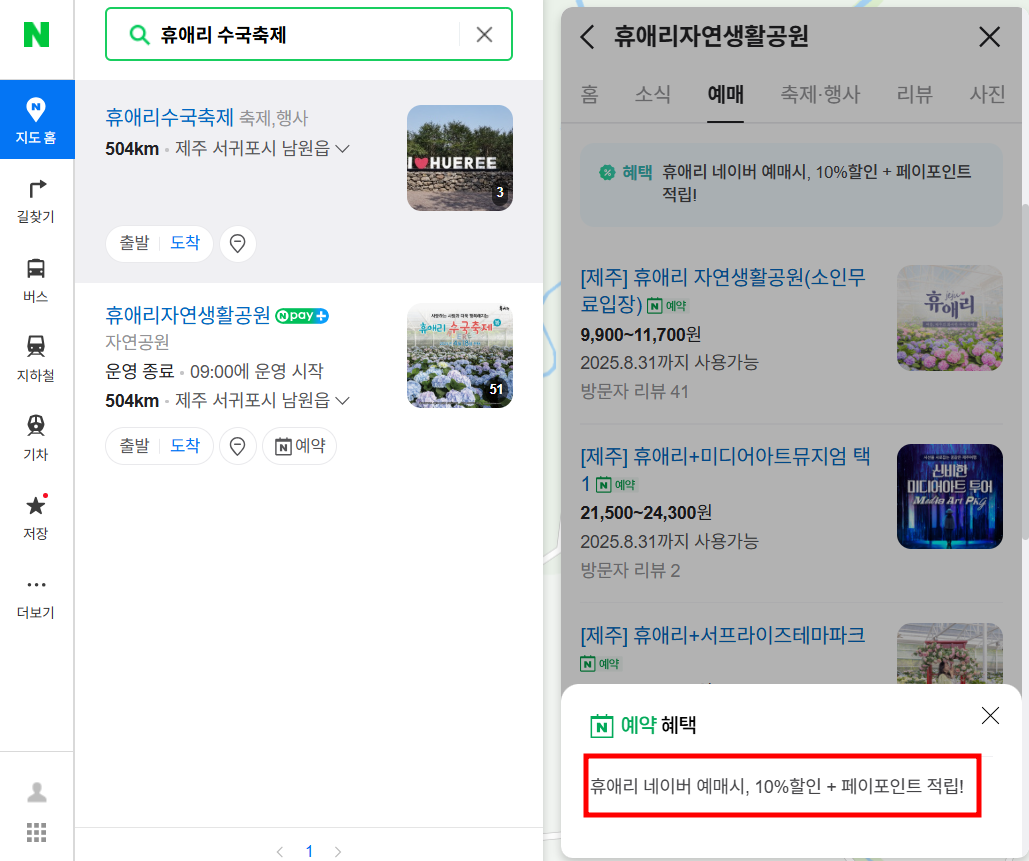This screenshot has height=861, width=1029.
Task: Click map pin icon for 휴애리자연생활공원
Action: tap(238, 446)
